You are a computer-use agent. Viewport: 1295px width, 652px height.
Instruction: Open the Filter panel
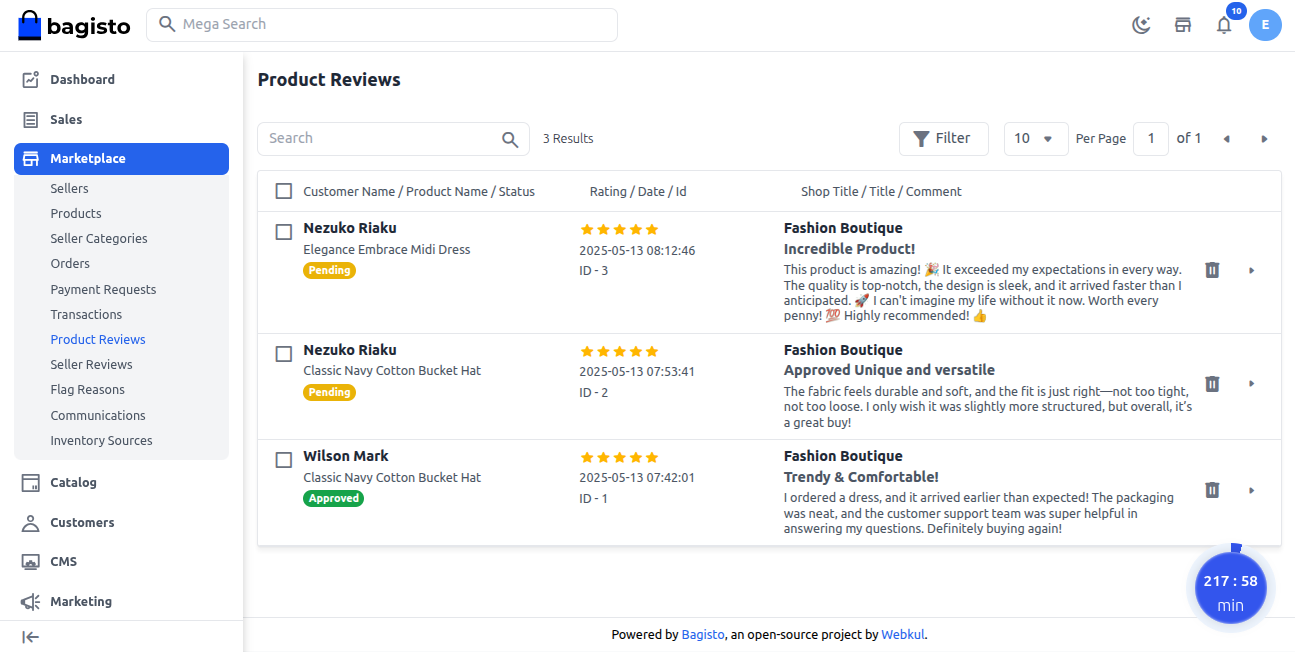pyautogui.click(x=943, y=138)
